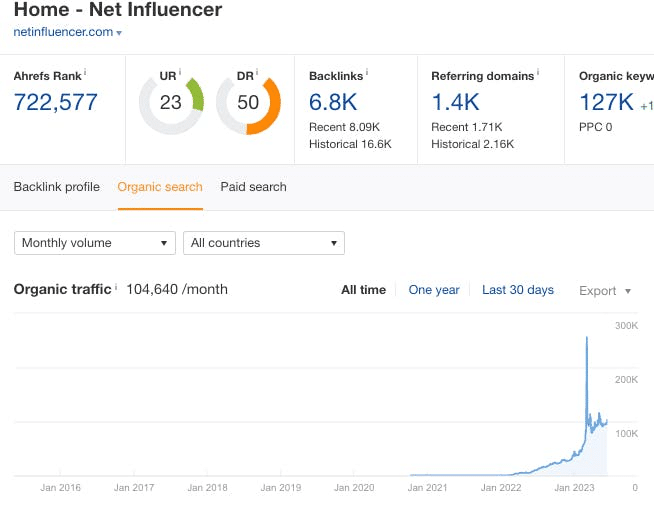
Task: Open the Referring domains info icon
Action: click(x=538, y=73)
